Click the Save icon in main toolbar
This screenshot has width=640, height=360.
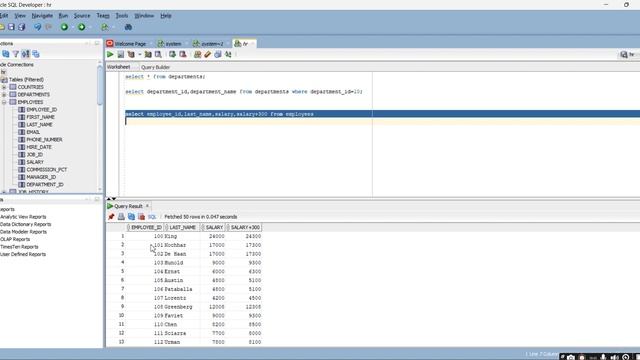(x=11, y=27)
